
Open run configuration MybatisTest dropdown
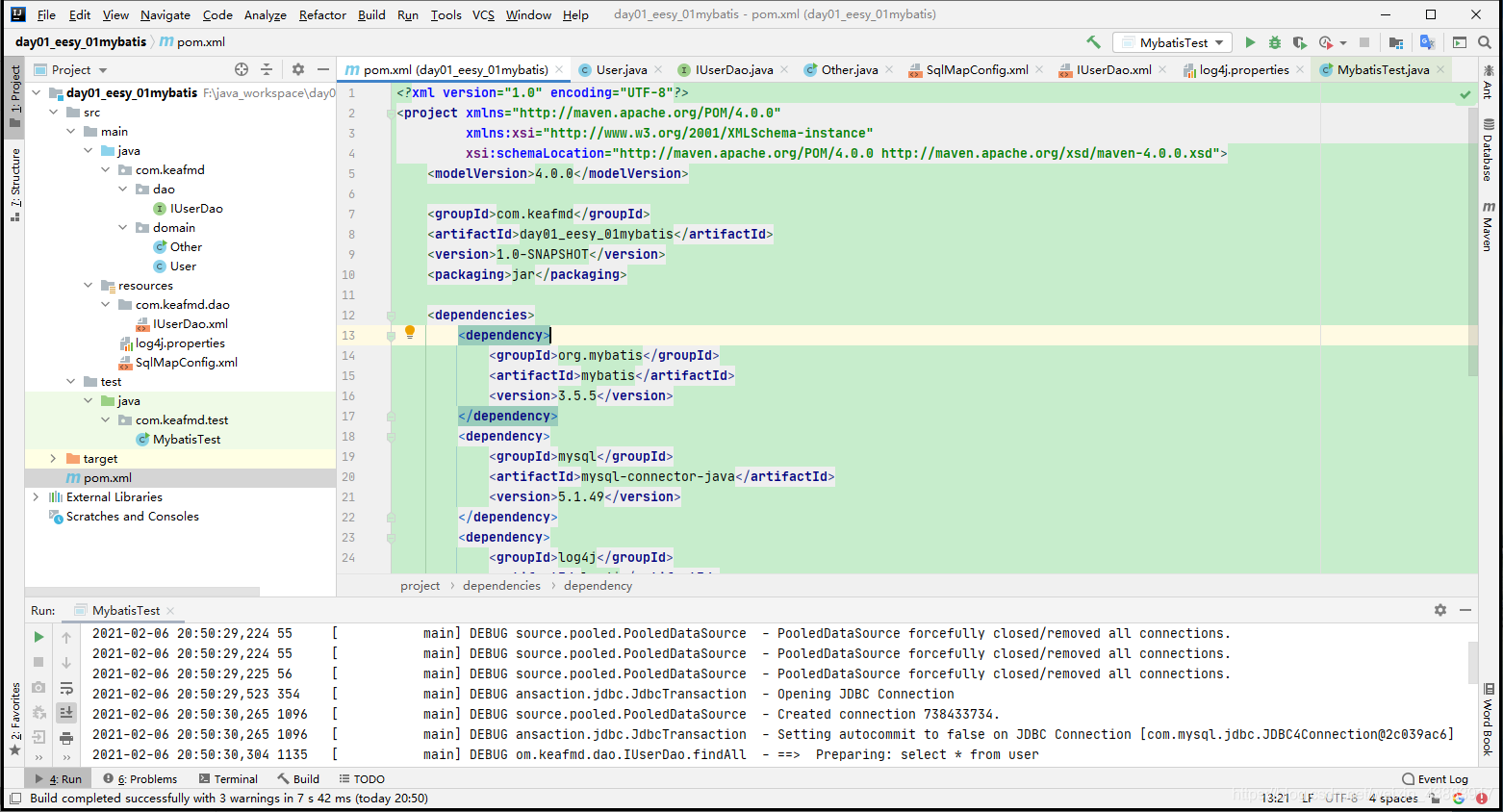1173,42
